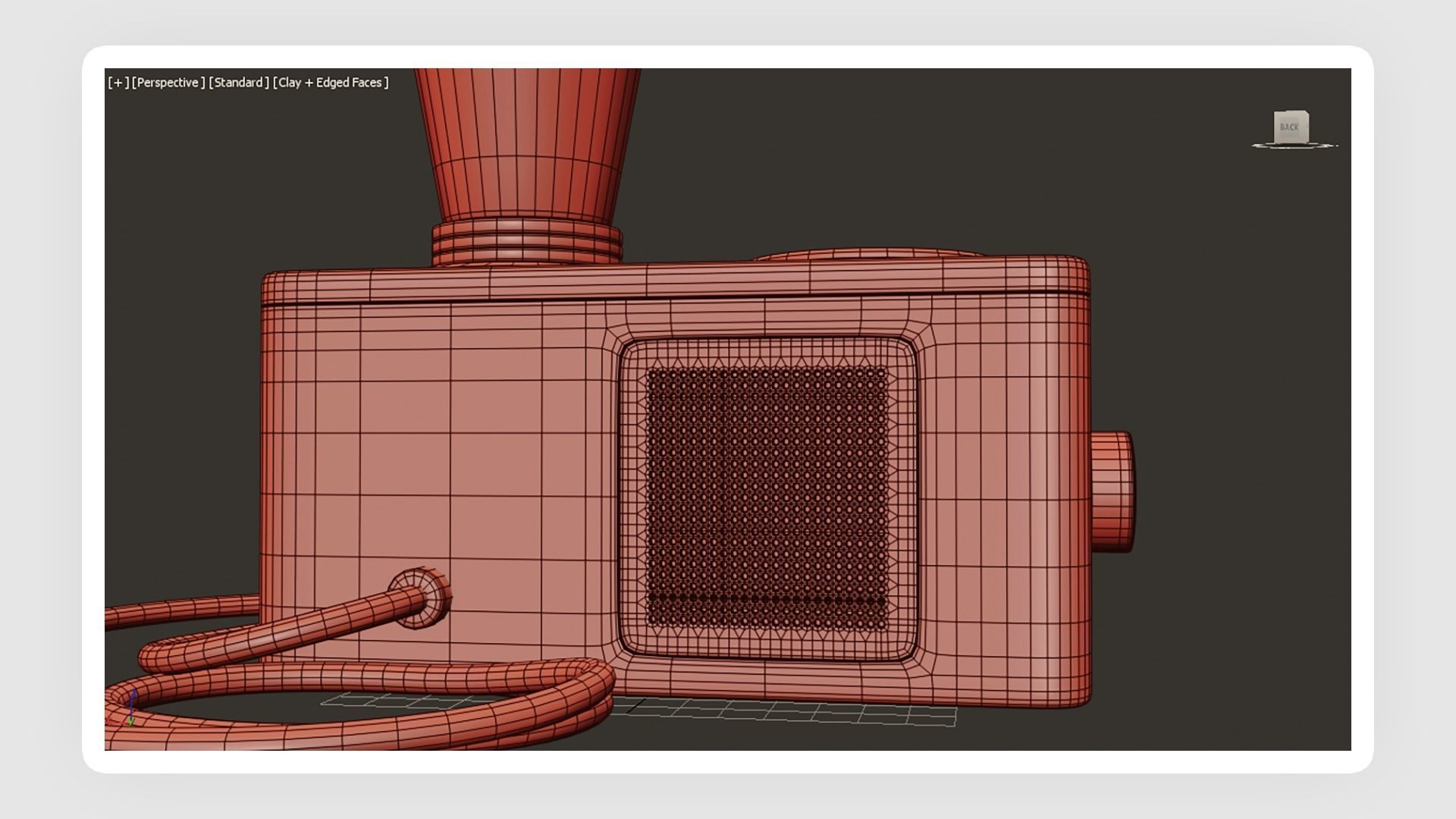Select the funnel horn on top
The width and height of the screenshot is (1456, 819).
(x=528, y=144)
